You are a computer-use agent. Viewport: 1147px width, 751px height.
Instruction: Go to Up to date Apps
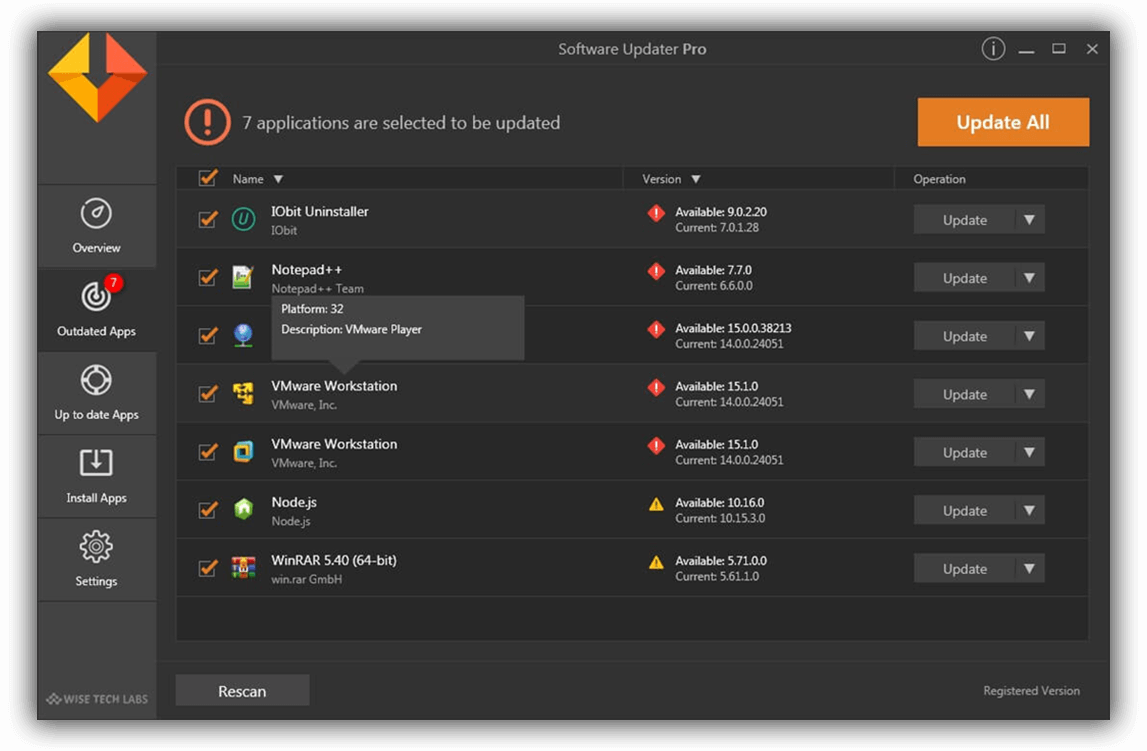97,393
